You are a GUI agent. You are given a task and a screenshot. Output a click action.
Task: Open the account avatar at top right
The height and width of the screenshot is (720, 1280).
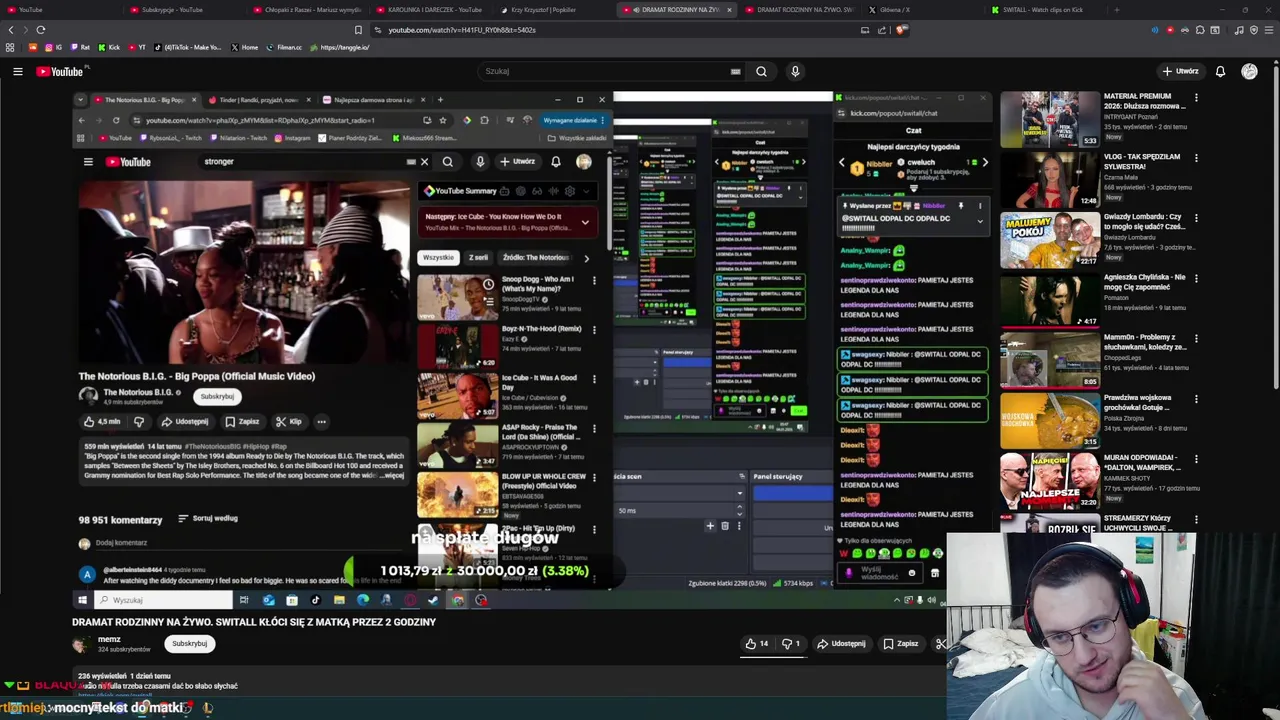[1249, 71]
